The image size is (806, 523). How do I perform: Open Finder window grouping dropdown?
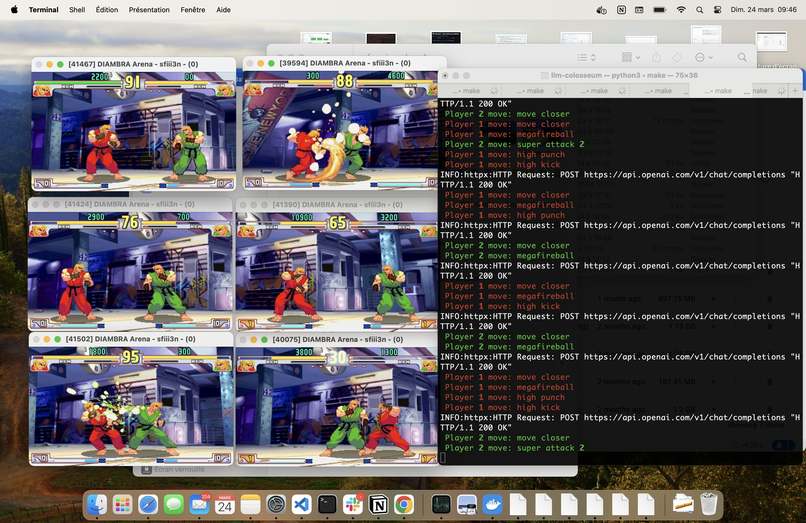(x=631, y=57)
